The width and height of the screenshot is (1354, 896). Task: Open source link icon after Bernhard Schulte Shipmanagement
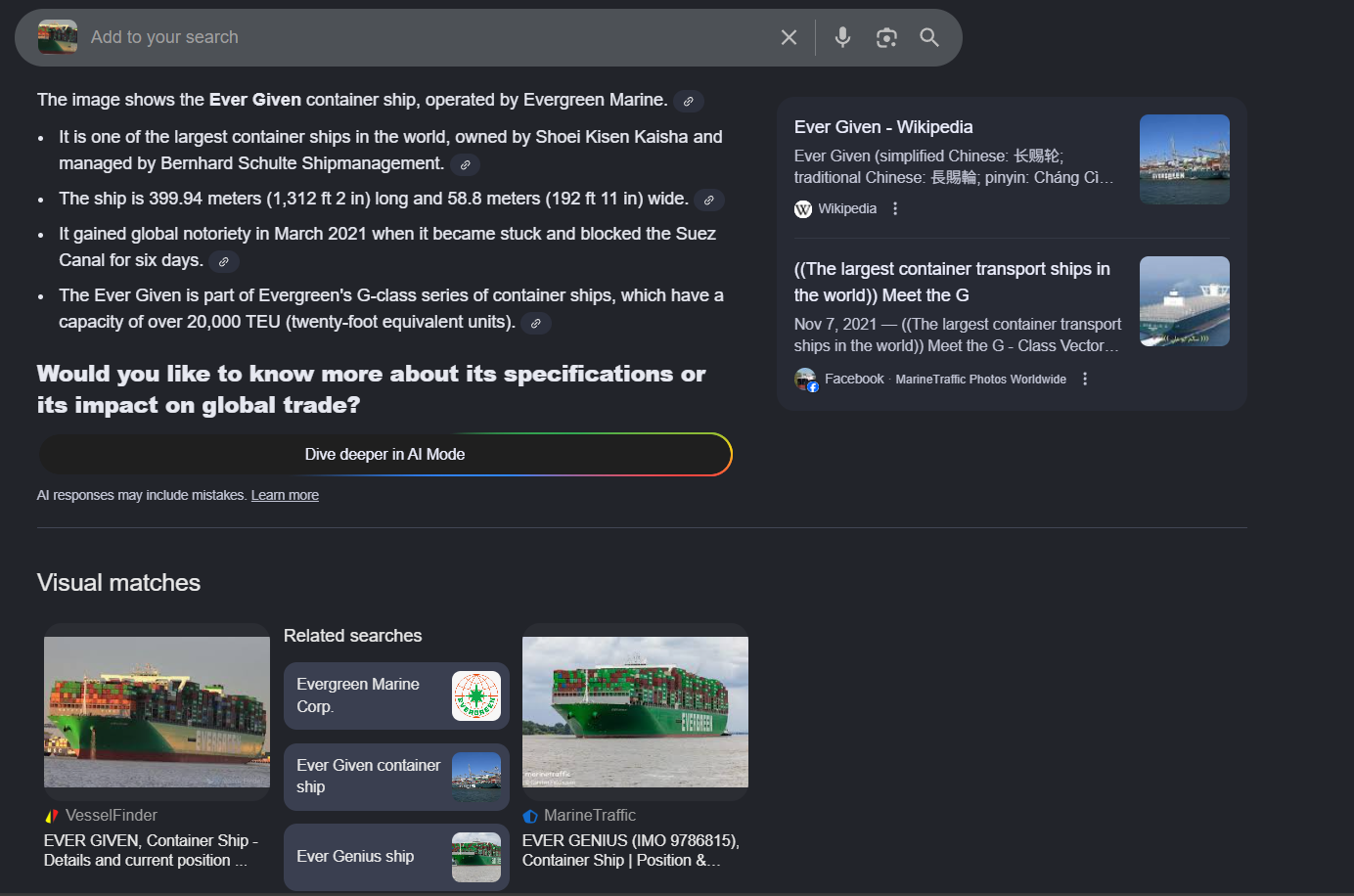(466, 165)
